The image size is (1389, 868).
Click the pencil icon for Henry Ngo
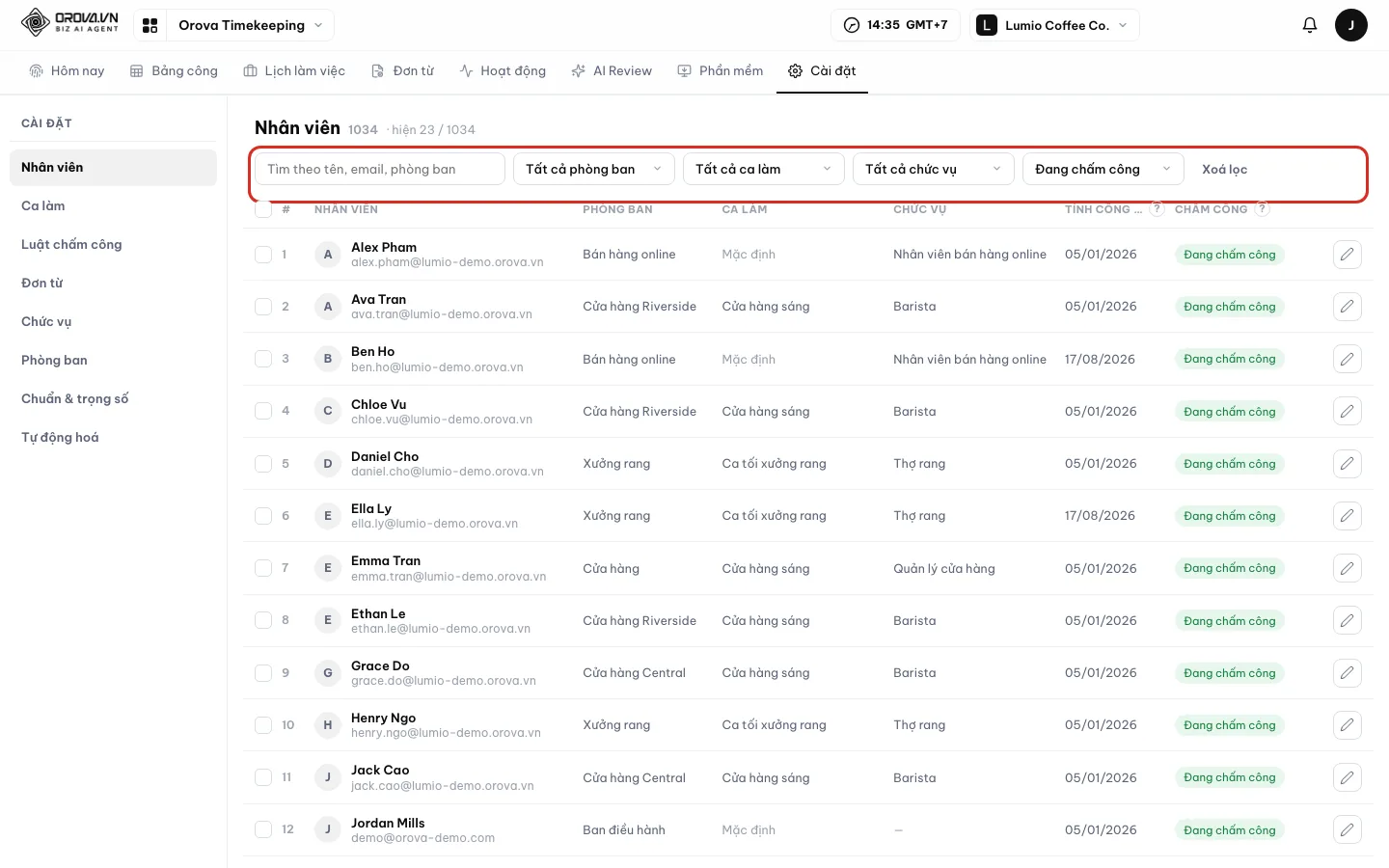(x=1347, y=725)
